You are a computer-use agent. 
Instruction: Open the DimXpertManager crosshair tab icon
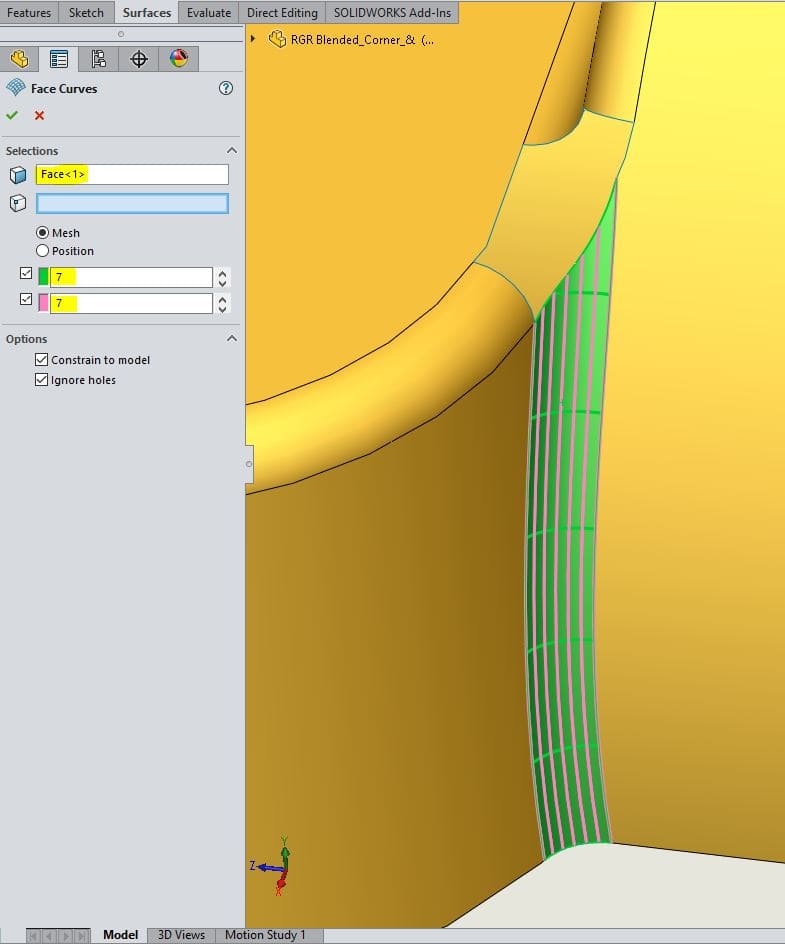point(139,59)
